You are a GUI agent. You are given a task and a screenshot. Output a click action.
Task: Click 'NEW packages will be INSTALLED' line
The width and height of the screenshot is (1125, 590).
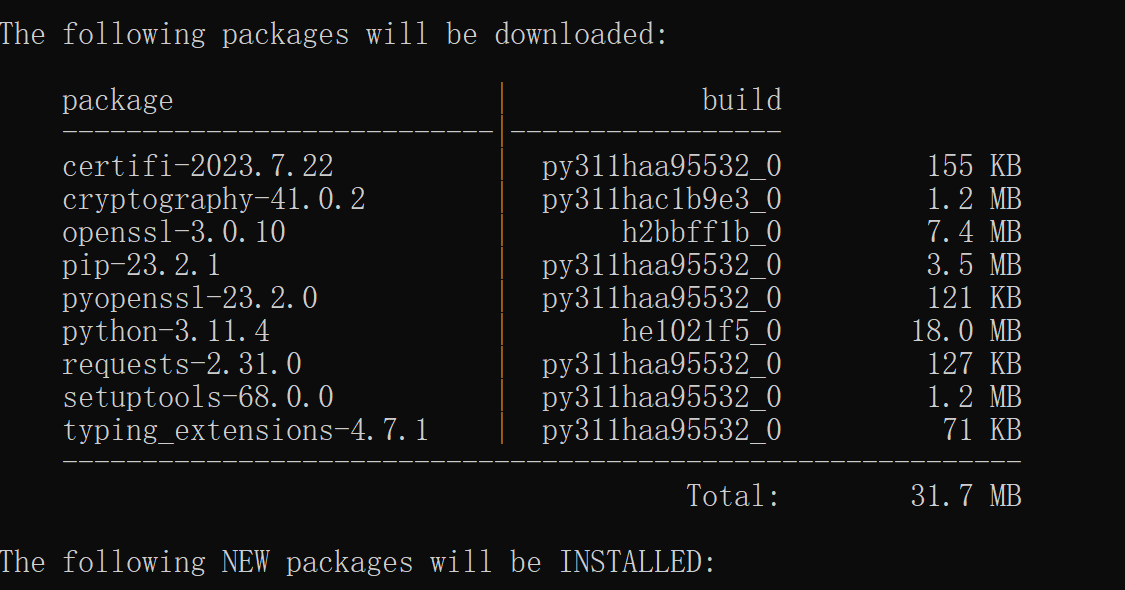pyautogui.click(x=357, y=563)
